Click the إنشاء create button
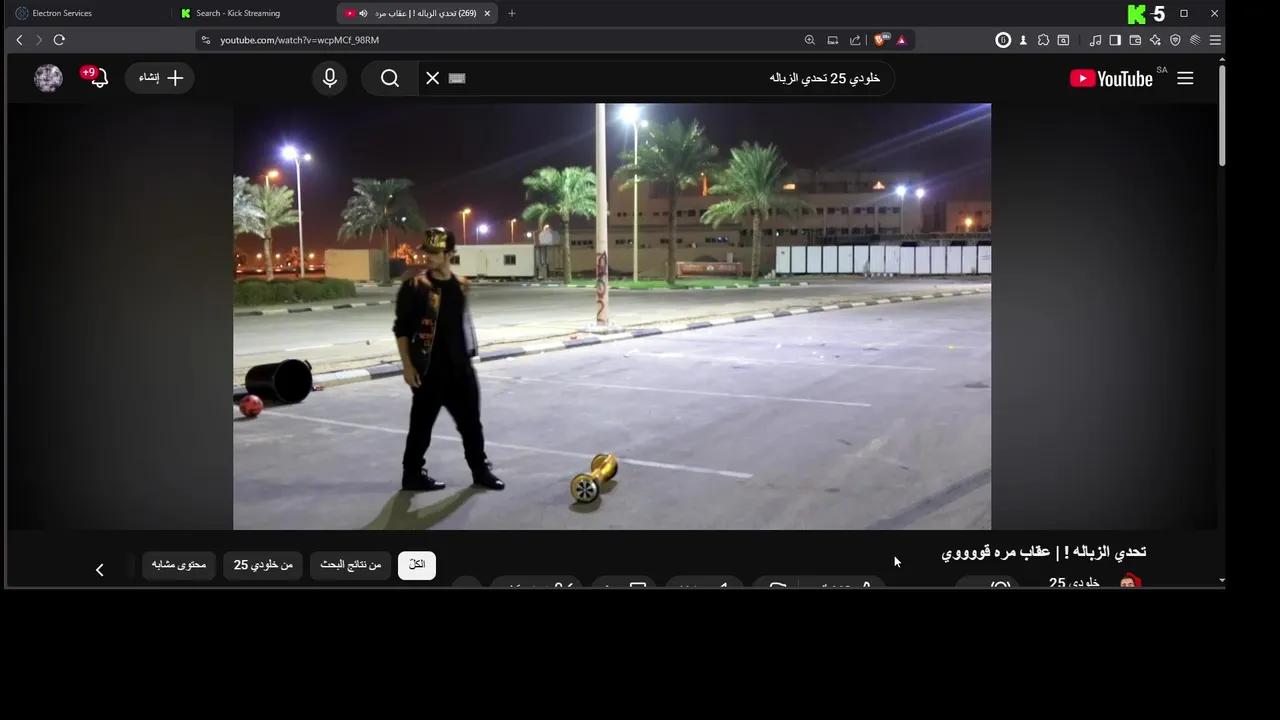This screenshot has width=1280, height=720. click(160, 78)
